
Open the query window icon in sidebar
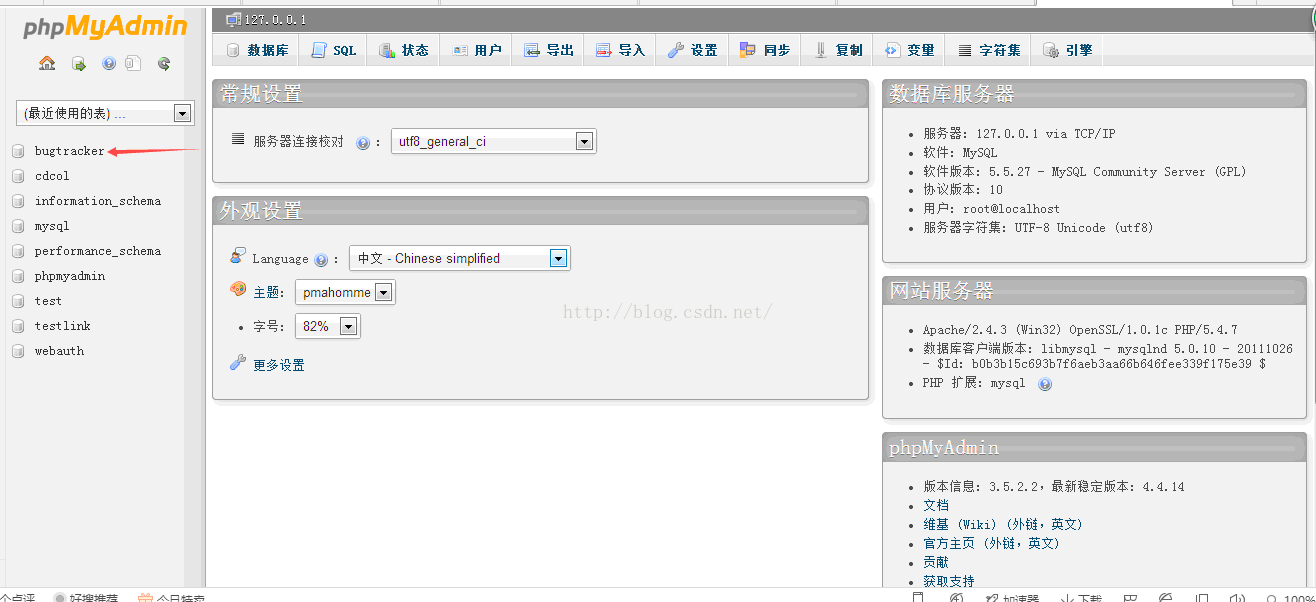pos(78,64)
